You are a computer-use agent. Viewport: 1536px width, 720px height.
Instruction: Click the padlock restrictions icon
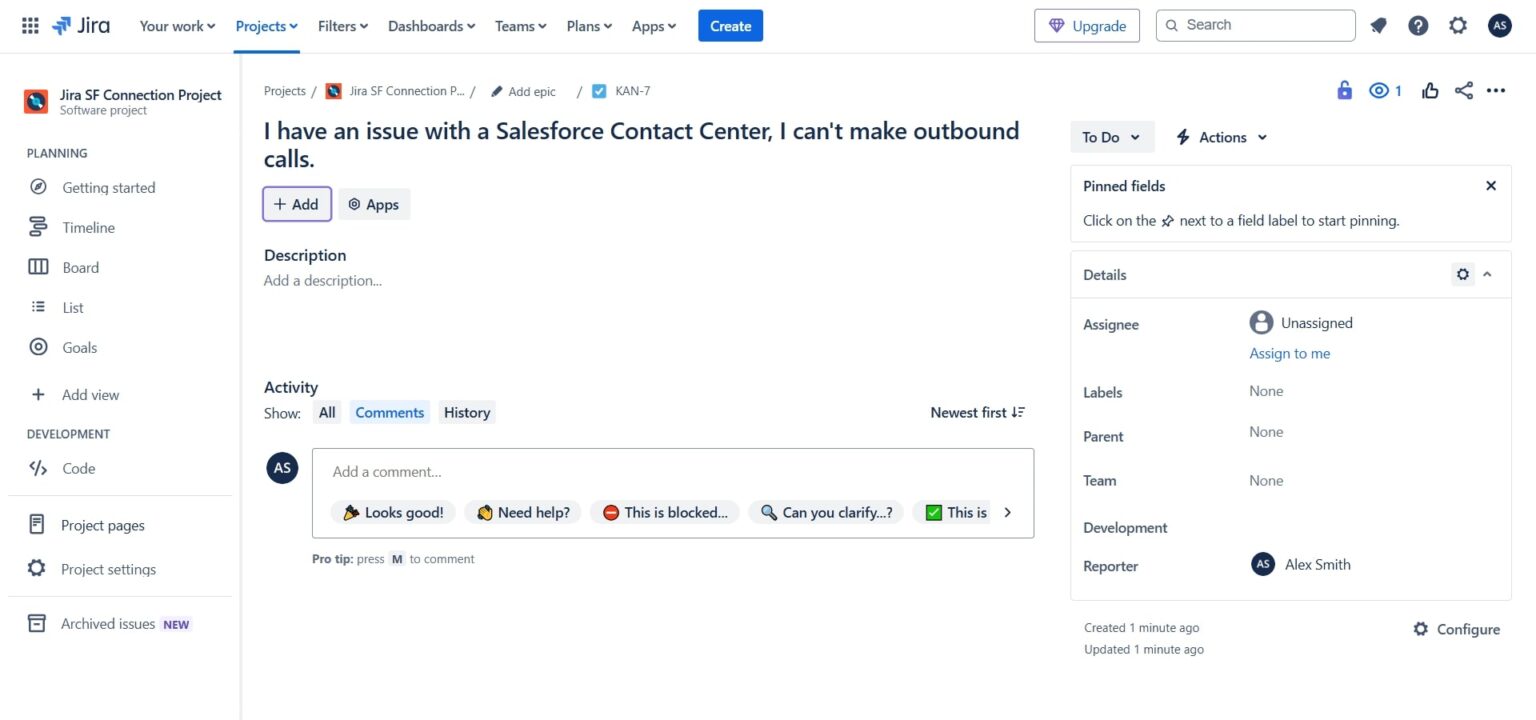tap(1344, 90)
